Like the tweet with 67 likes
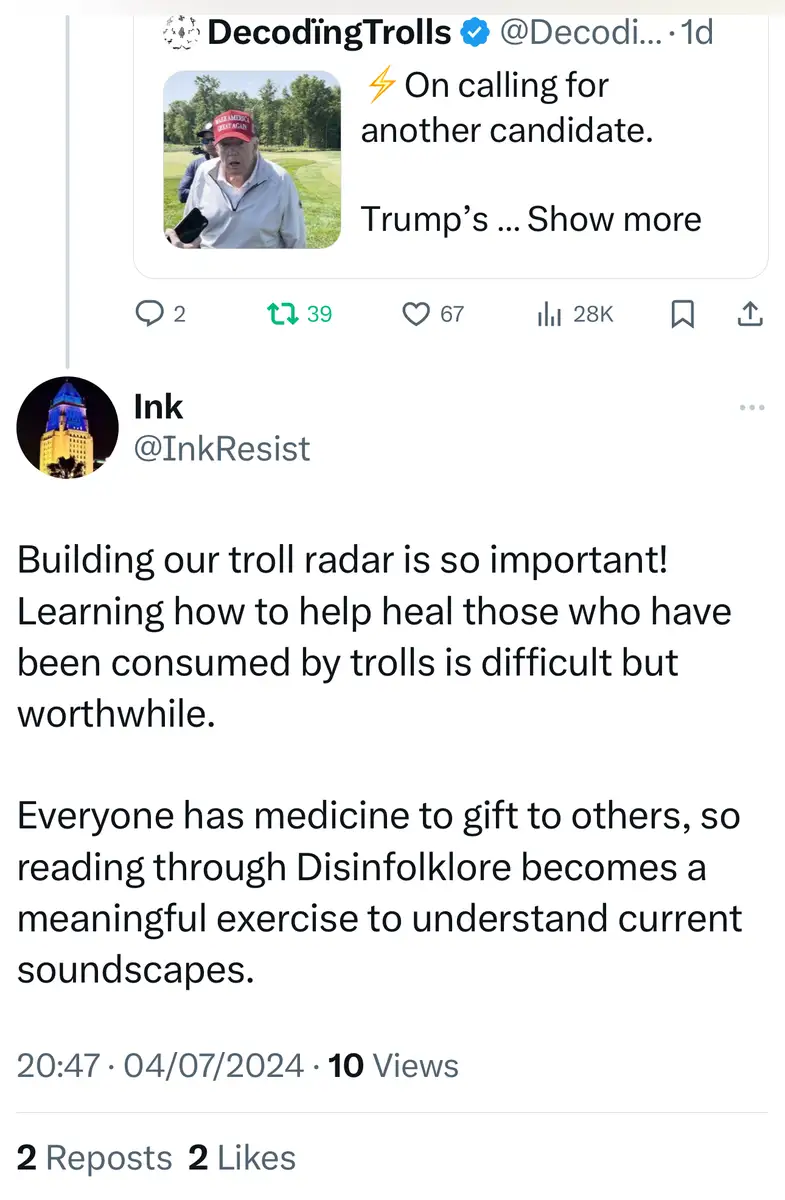The height and width of the screenshot is (1200, 785). coord(415,314)
